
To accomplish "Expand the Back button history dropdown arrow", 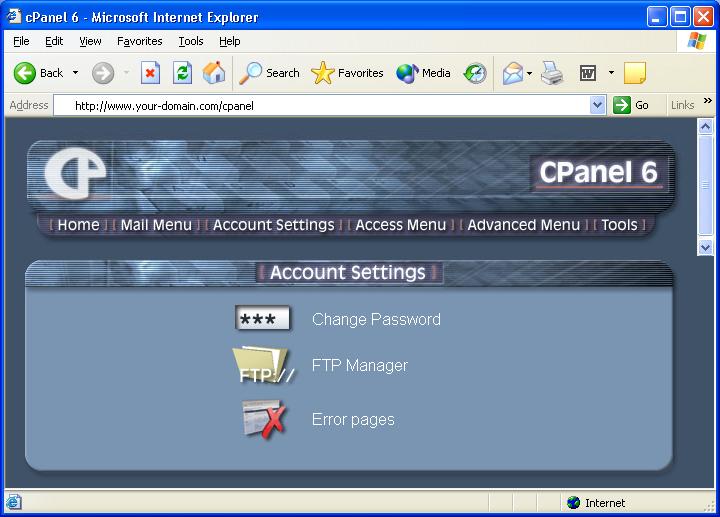I will click(75, 73).
